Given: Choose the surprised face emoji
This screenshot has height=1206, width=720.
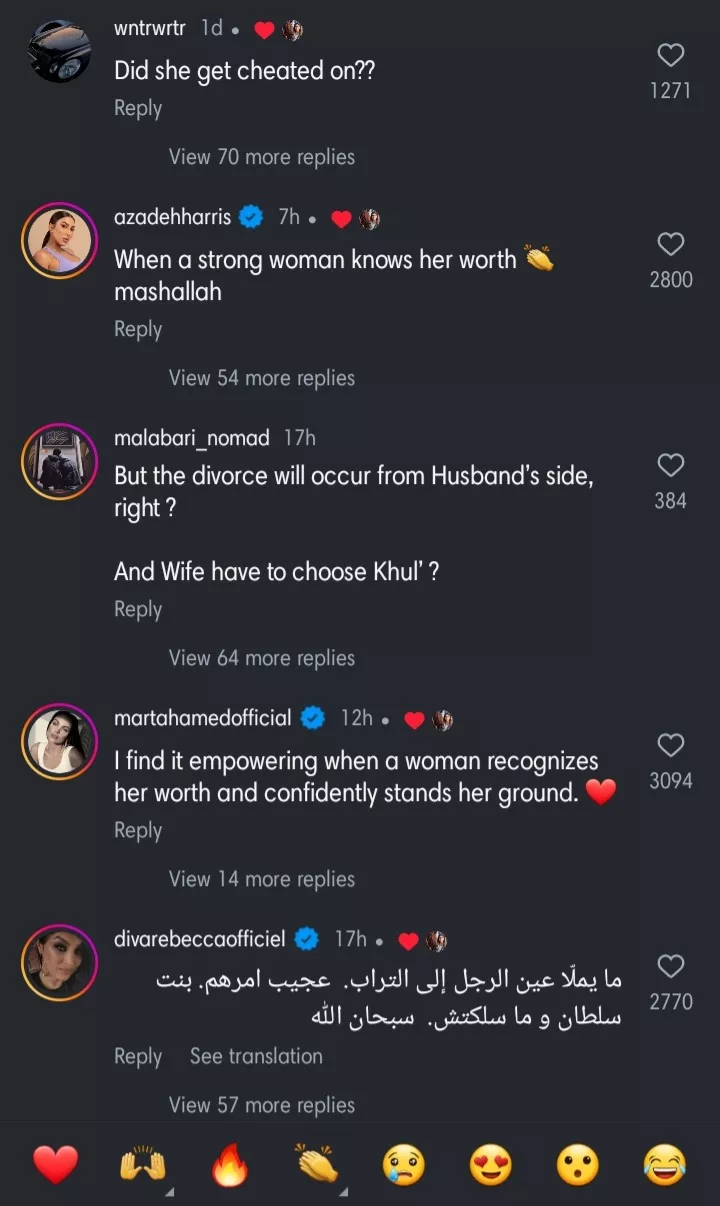Looking at the screenshot, I should [578, 1165].
